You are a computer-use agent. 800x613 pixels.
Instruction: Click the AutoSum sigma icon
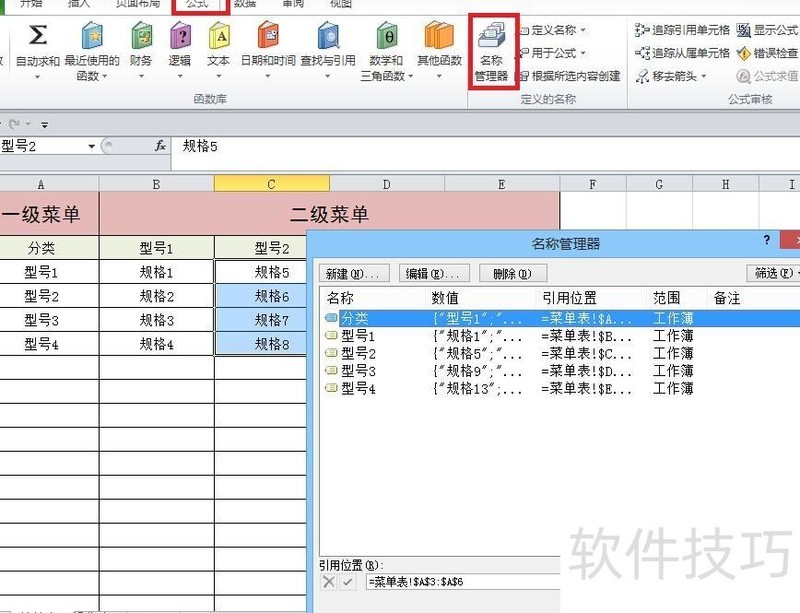tap(38, 35)
